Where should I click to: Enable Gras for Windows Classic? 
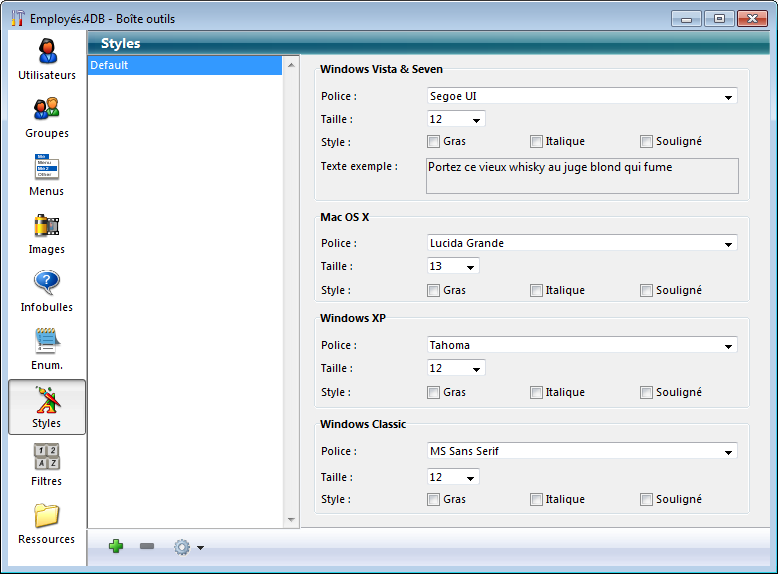coord(433,499)
